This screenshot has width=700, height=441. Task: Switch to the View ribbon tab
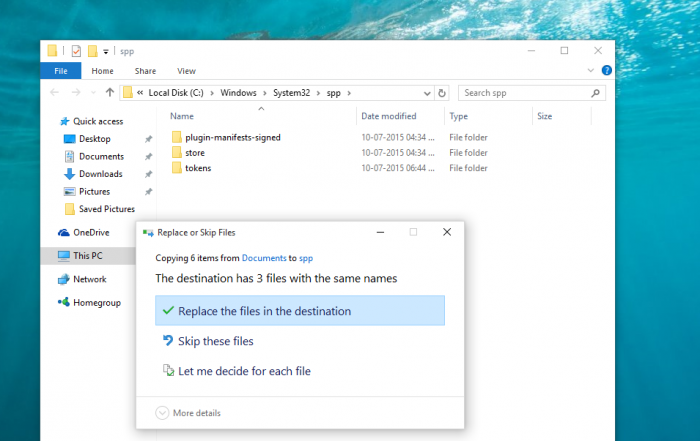[x=186, y=71]
